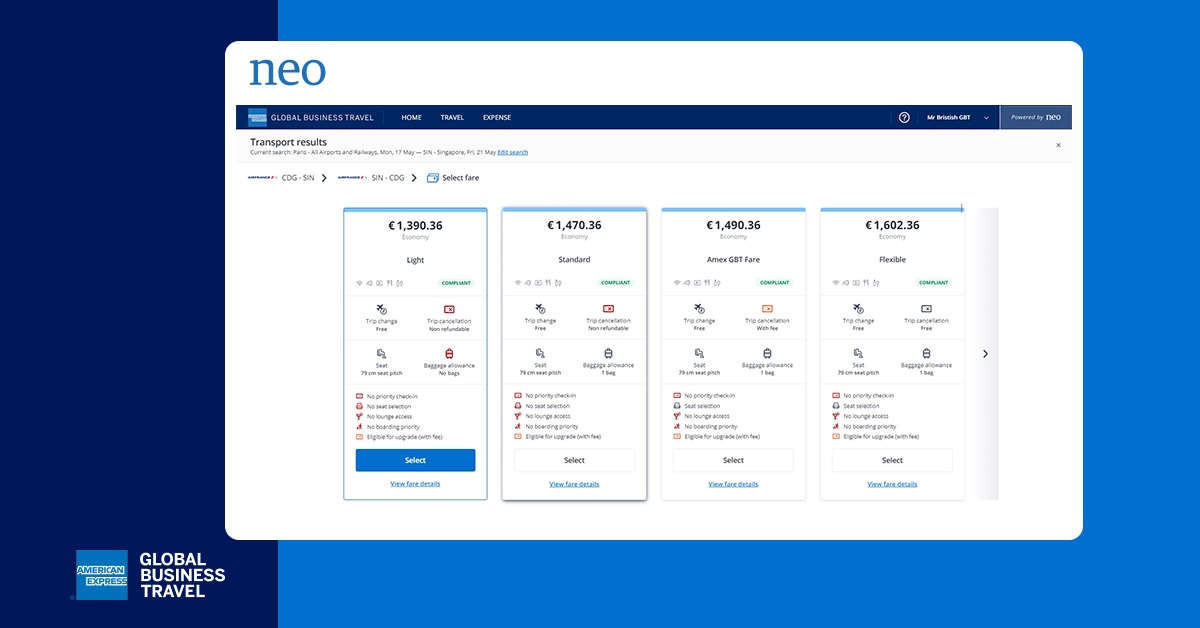The image size is (1200, 628).
Task: Close the Transport results panel
Action: (x=1058, y=145)
